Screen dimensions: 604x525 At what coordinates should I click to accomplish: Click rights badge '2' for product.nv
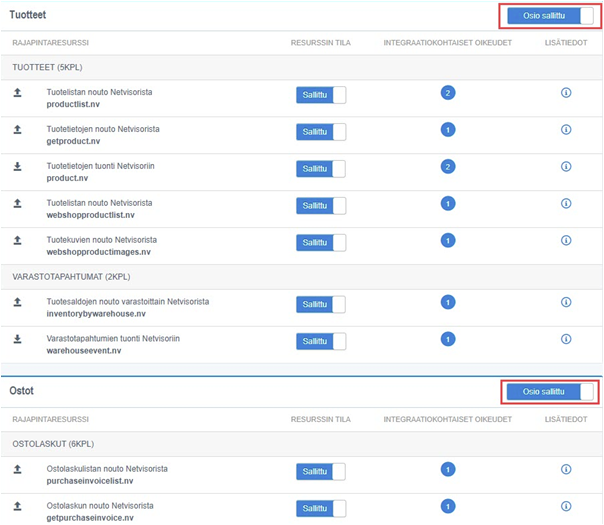tap(448, 167)
